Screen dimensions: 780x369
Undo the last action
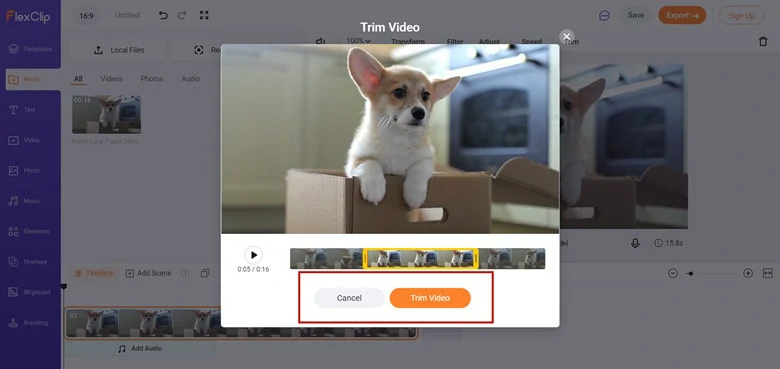(x=163, y=15)
